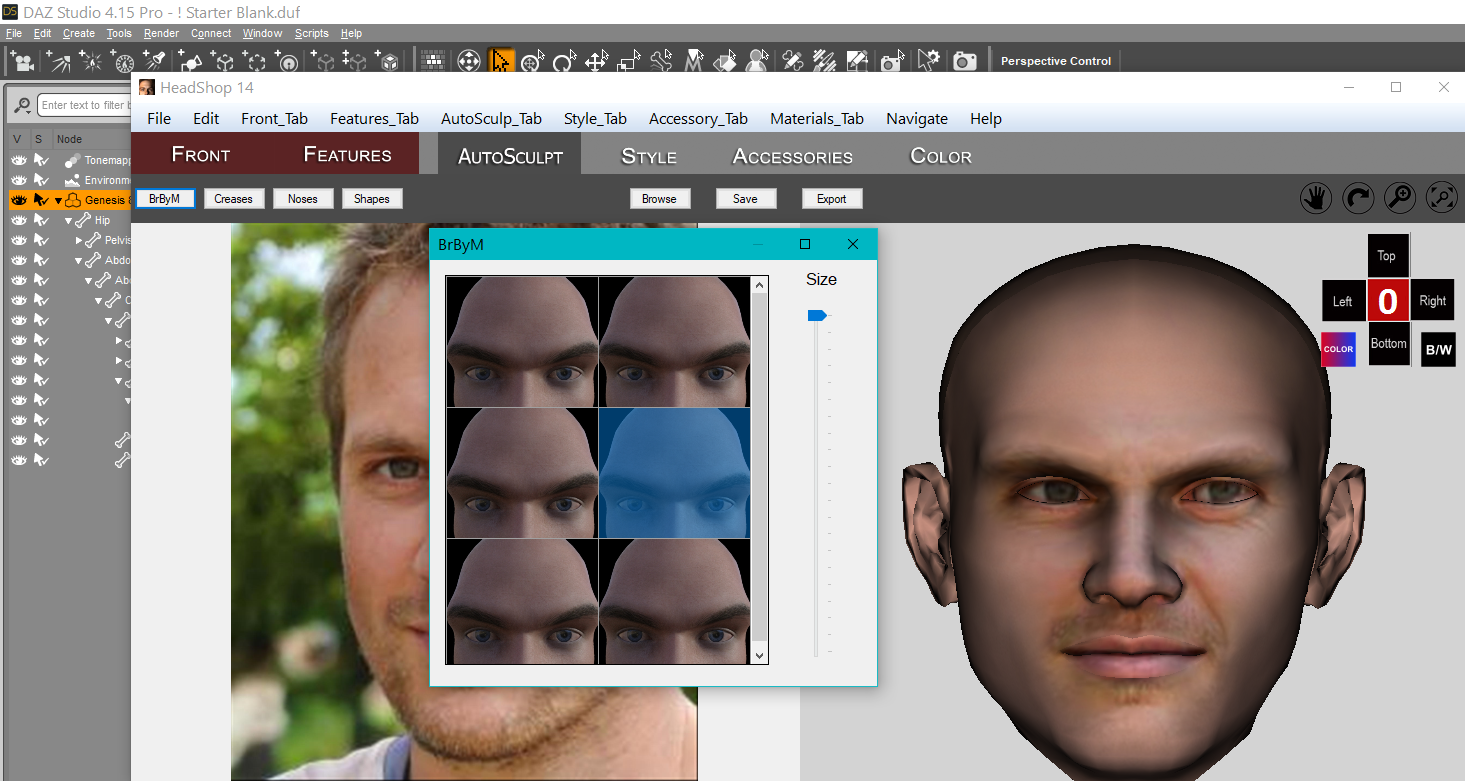Toggle visibility of the Hip bone

[x=18, y=220]
